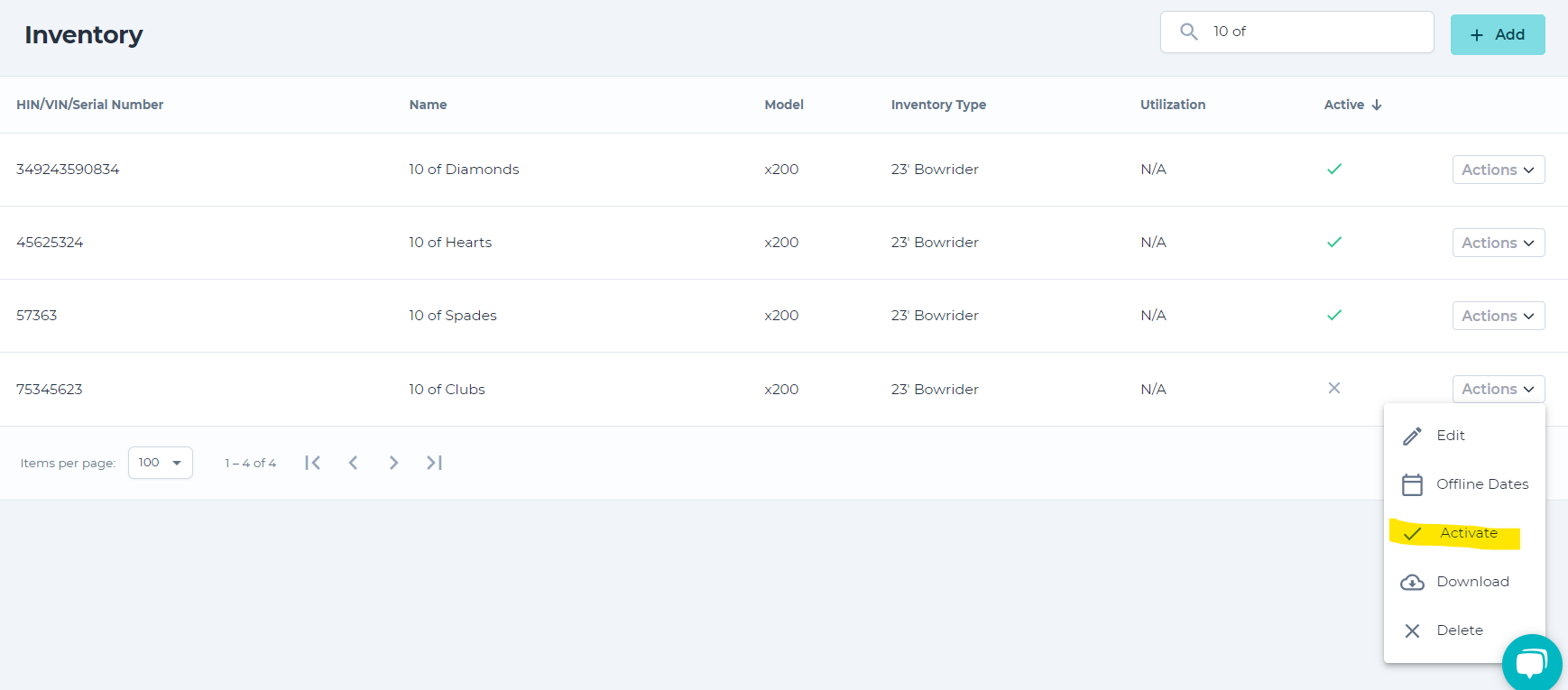
Task: Select Activate from the actions menu
Action: click(x=1468, y=533)
